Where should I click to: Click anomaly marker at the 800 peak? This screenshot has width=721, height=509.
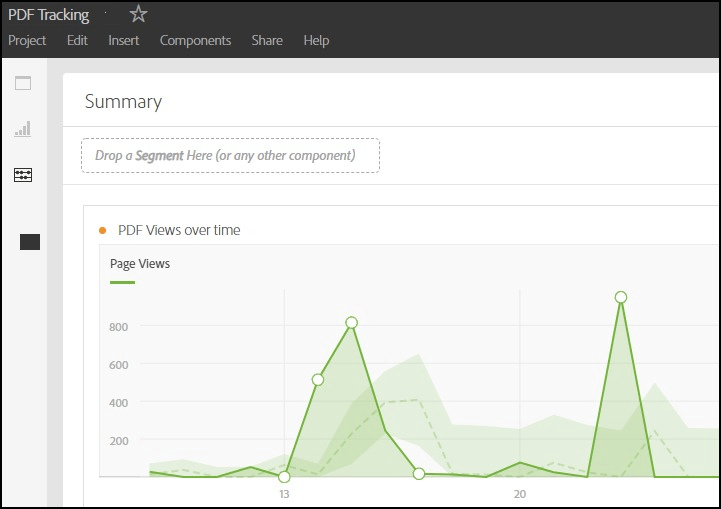click(351, 322)
